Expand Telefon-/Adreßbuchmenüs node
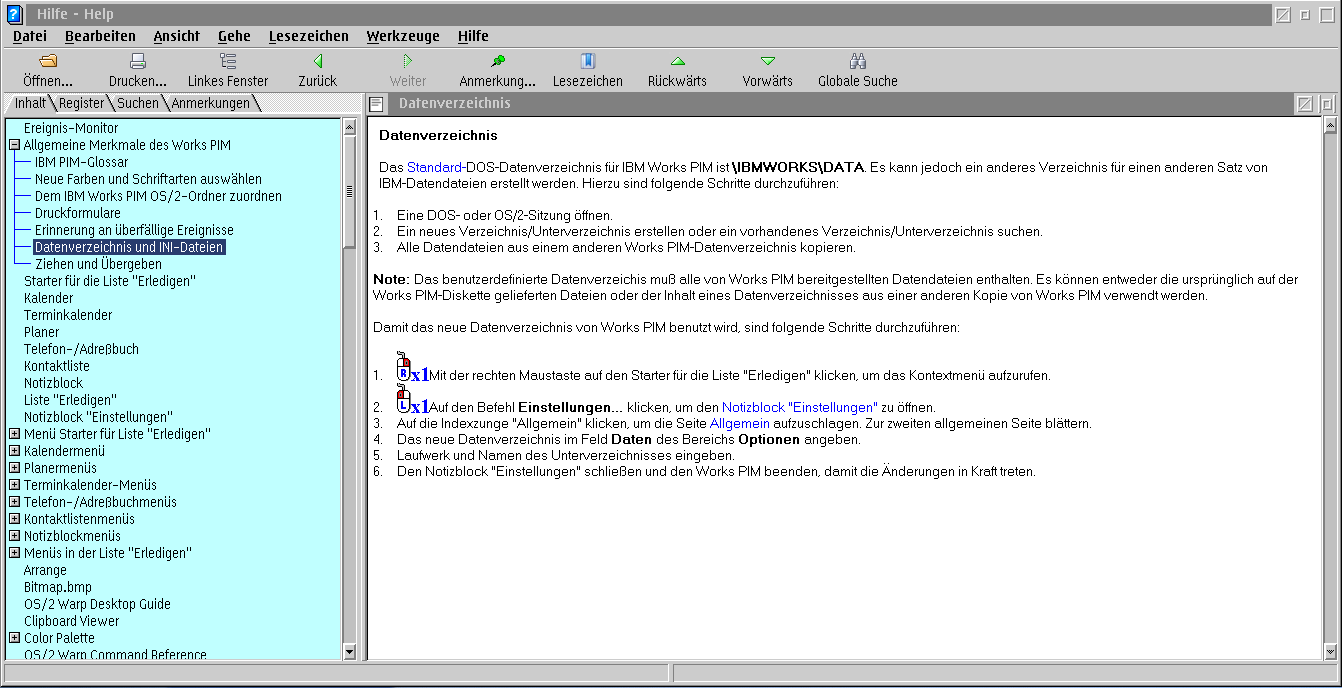Viewport: 1342px width, 688px height. [15, 502]
